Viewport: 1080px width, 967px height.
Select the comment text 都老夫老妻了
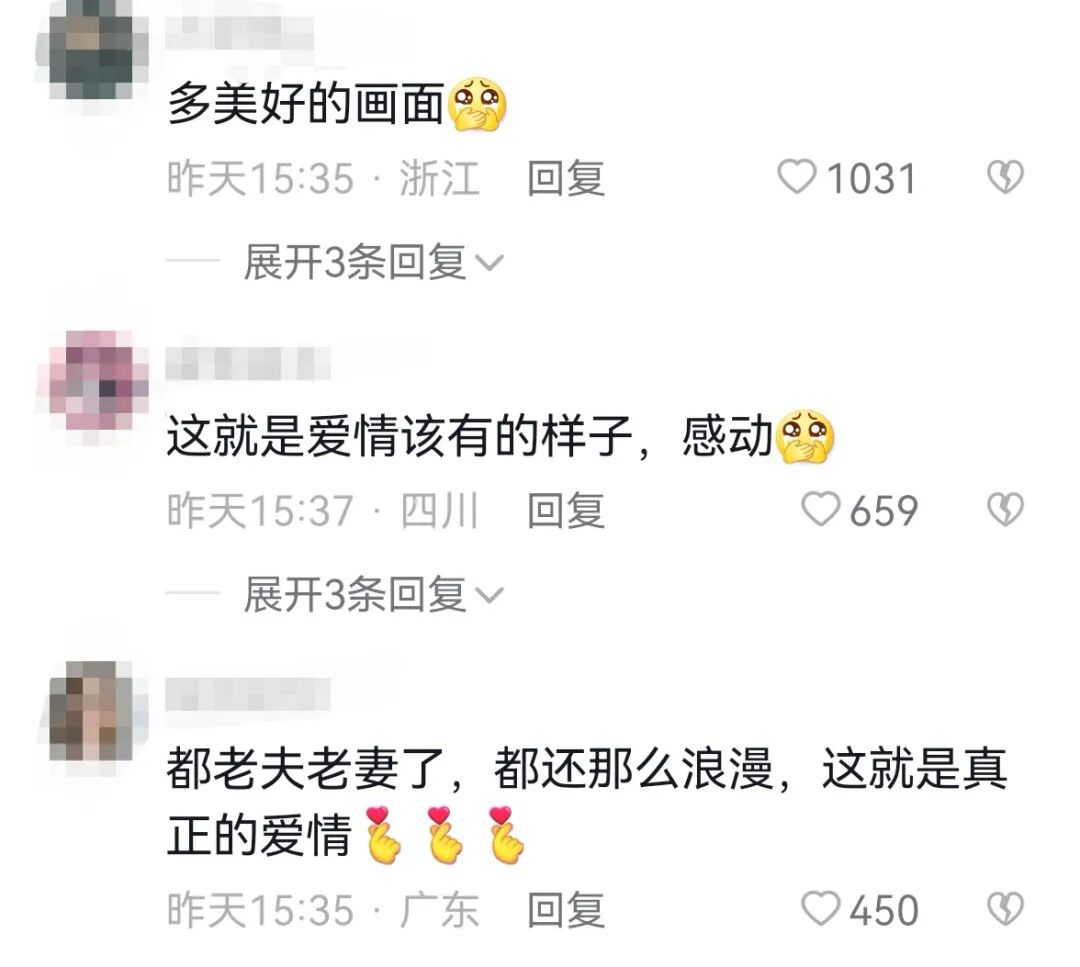point(306,769)
